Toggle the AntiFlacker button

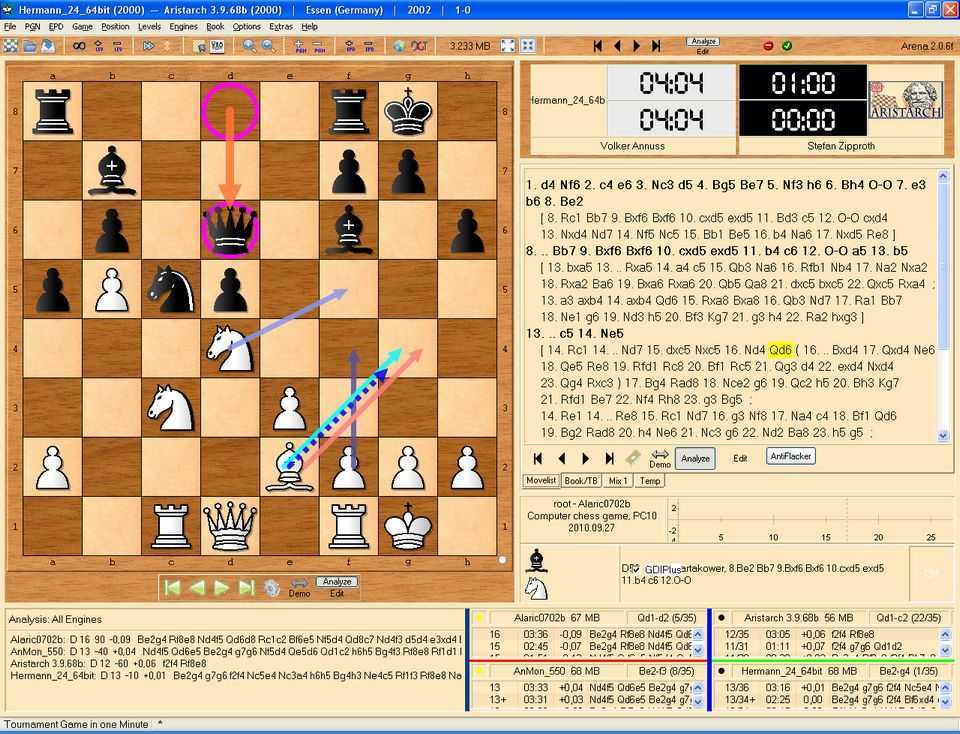[791, 456]
